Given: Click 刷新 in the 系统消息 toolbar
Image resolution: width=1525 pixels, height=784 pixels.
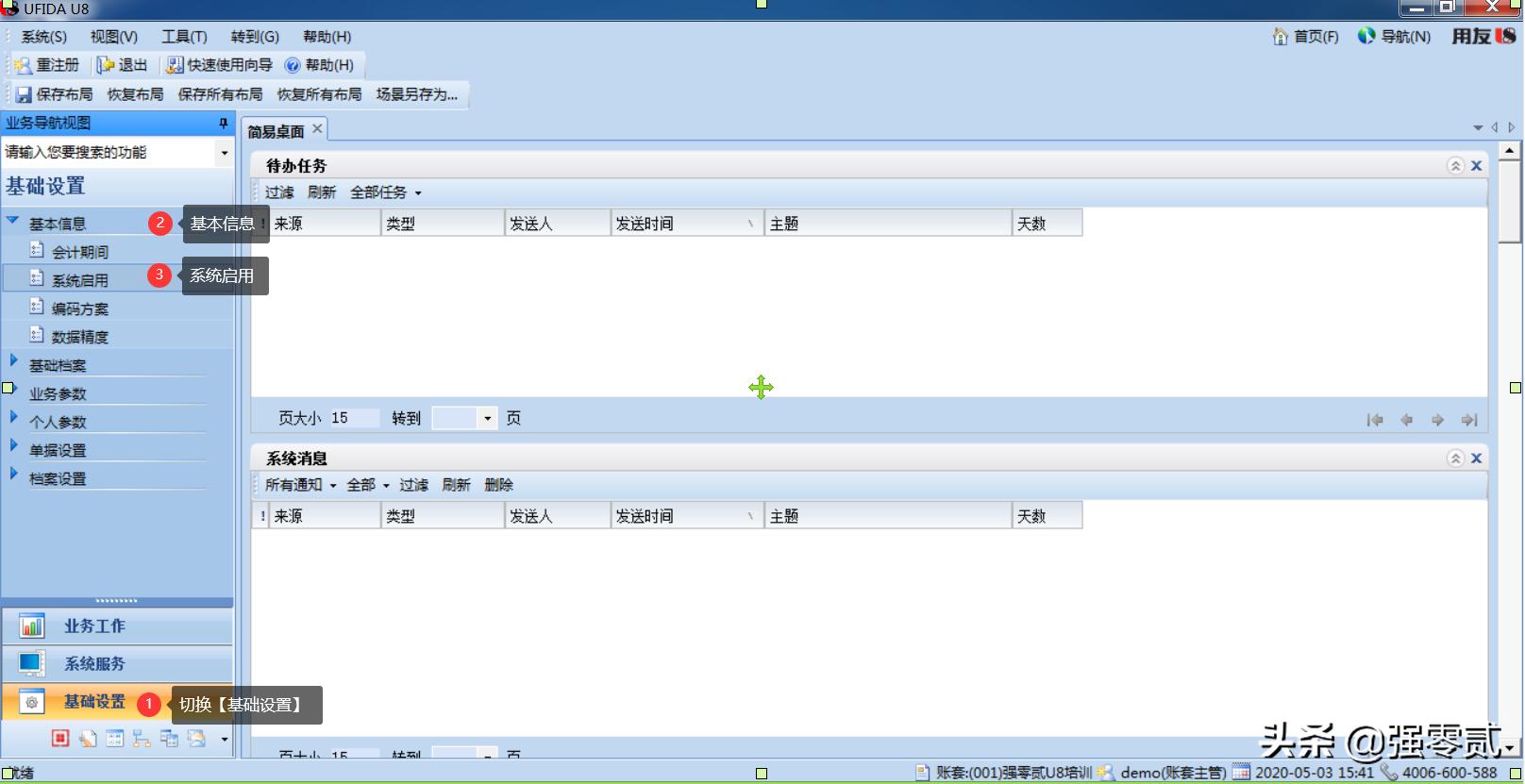Looking at the screenshot, I should point(456,485).
